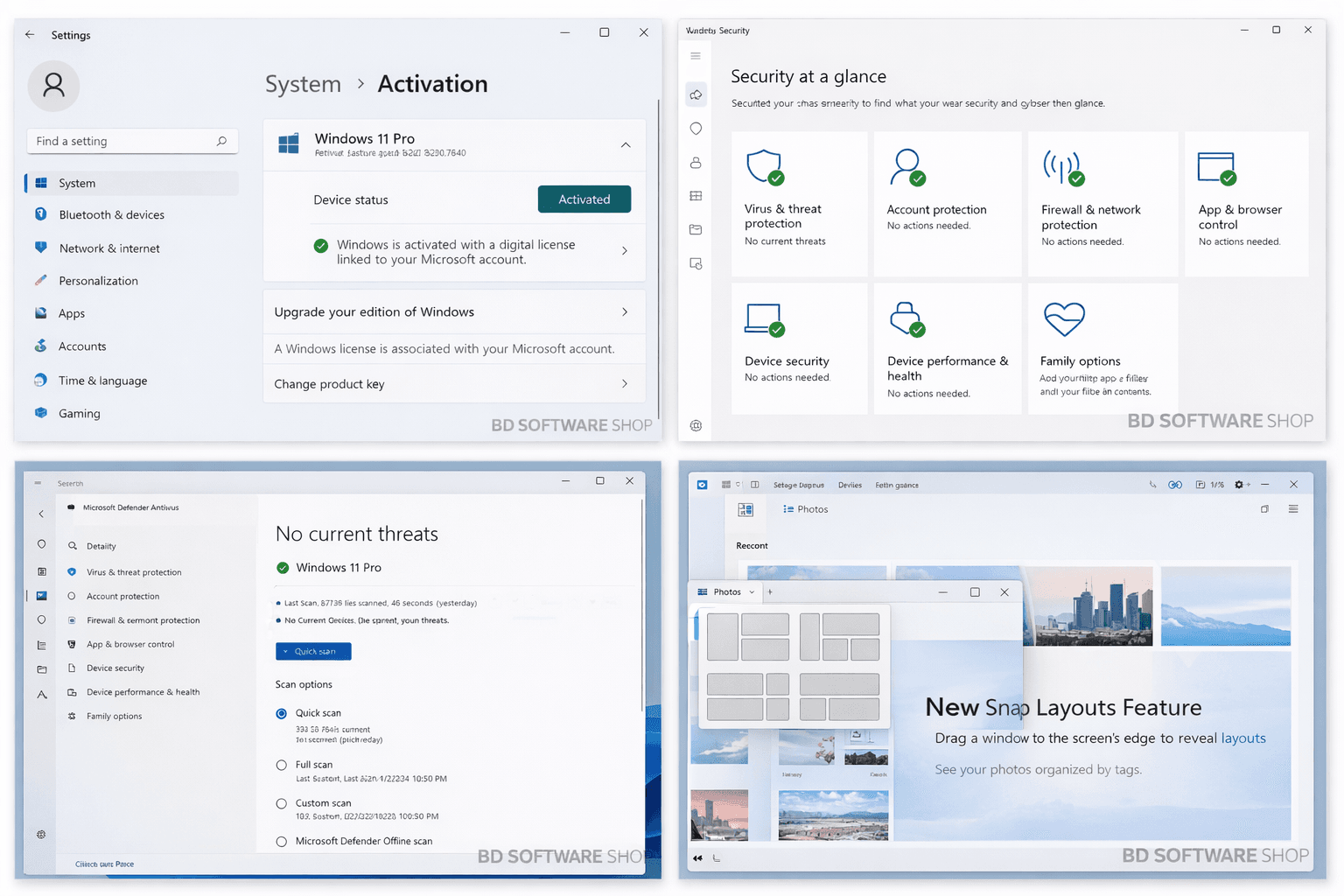Select the Home icon in Windows Security sidebar
Screen dimensions: 1344x896
point(696,94)
